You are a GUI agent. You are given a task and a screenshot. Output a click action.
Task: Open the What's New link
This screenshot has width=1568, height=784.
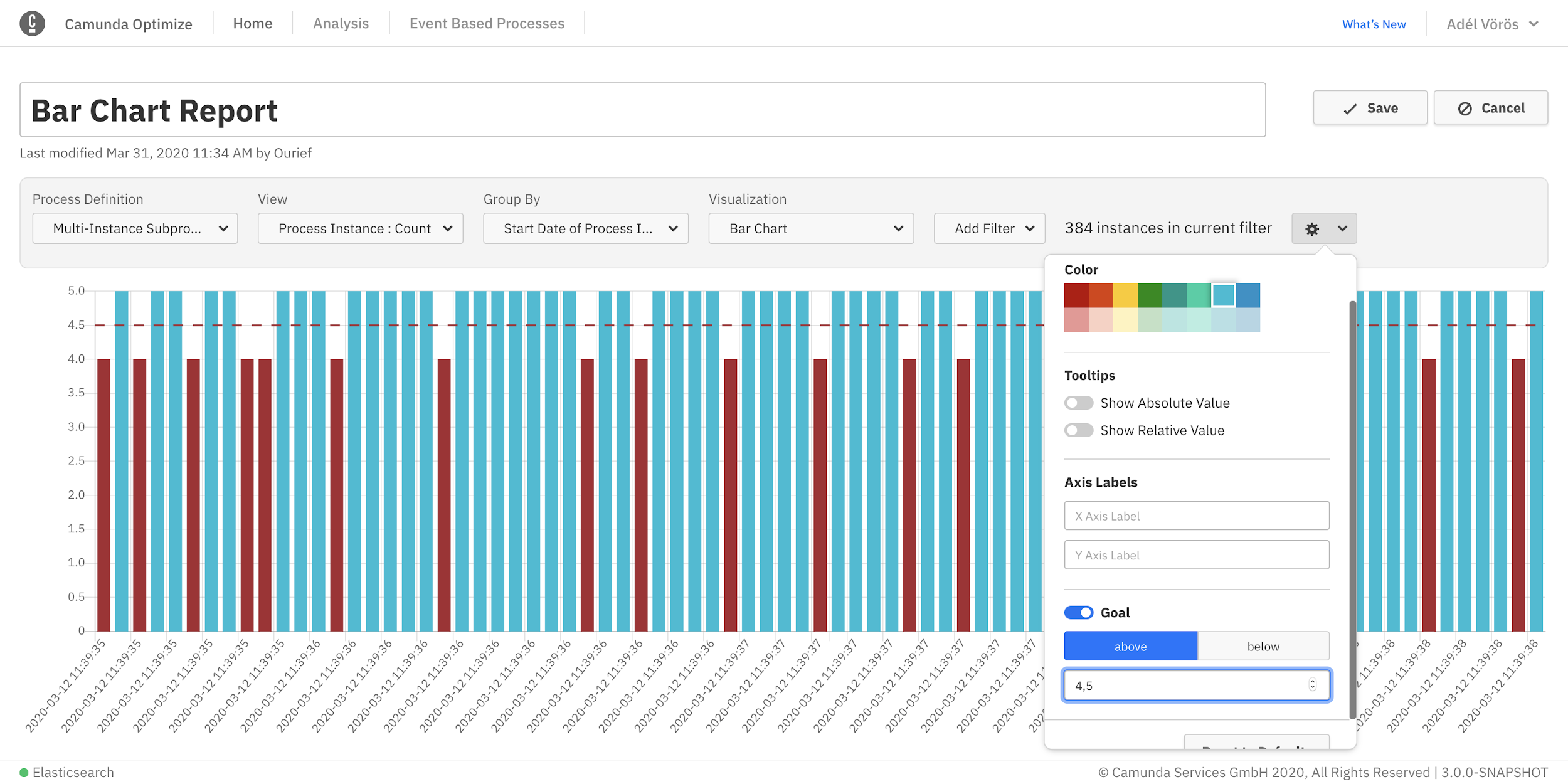pos(1374,24)
